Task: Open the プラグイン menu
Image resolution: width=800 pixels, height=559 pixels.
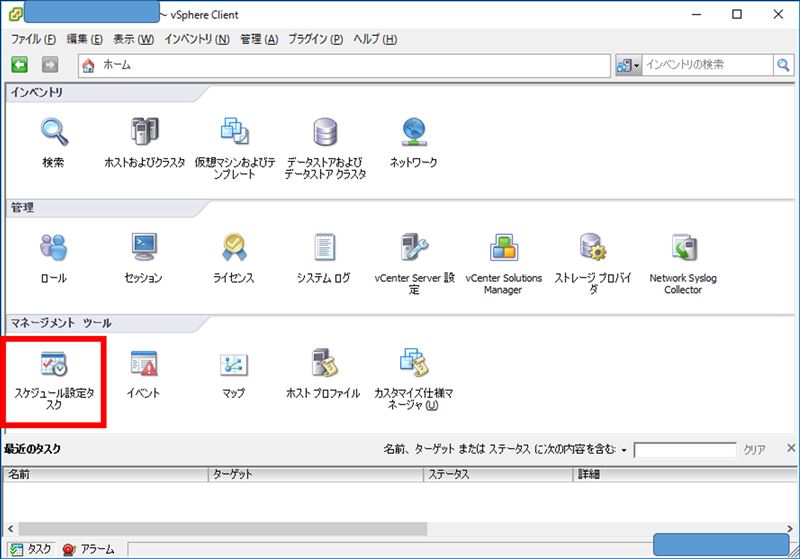Action: 315,39
